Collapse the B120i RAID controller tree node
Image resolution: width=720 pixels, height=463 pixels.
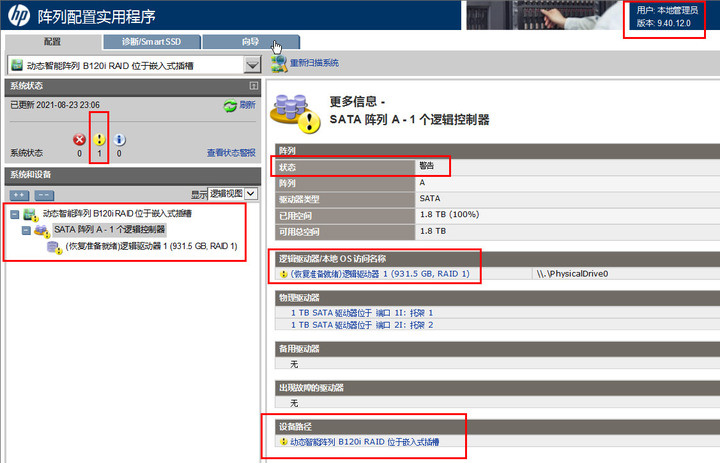[15, 215]
